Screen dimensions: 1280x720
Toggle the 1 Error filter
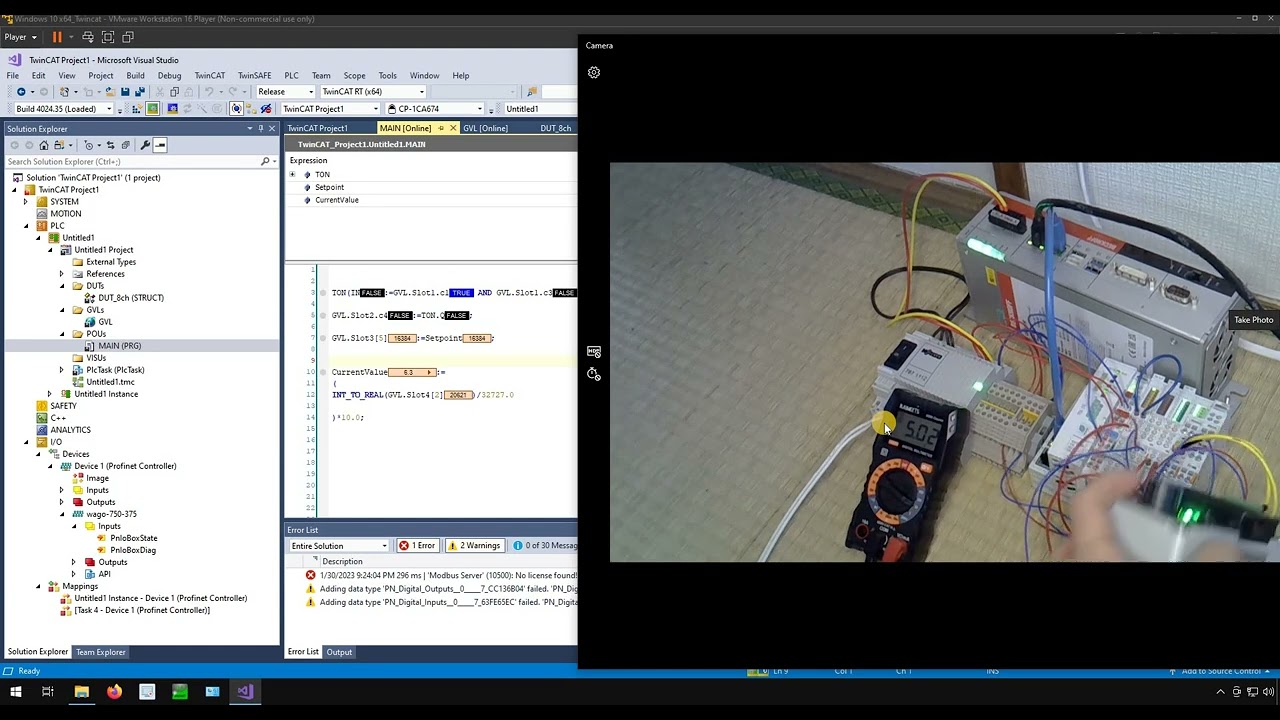417,546
